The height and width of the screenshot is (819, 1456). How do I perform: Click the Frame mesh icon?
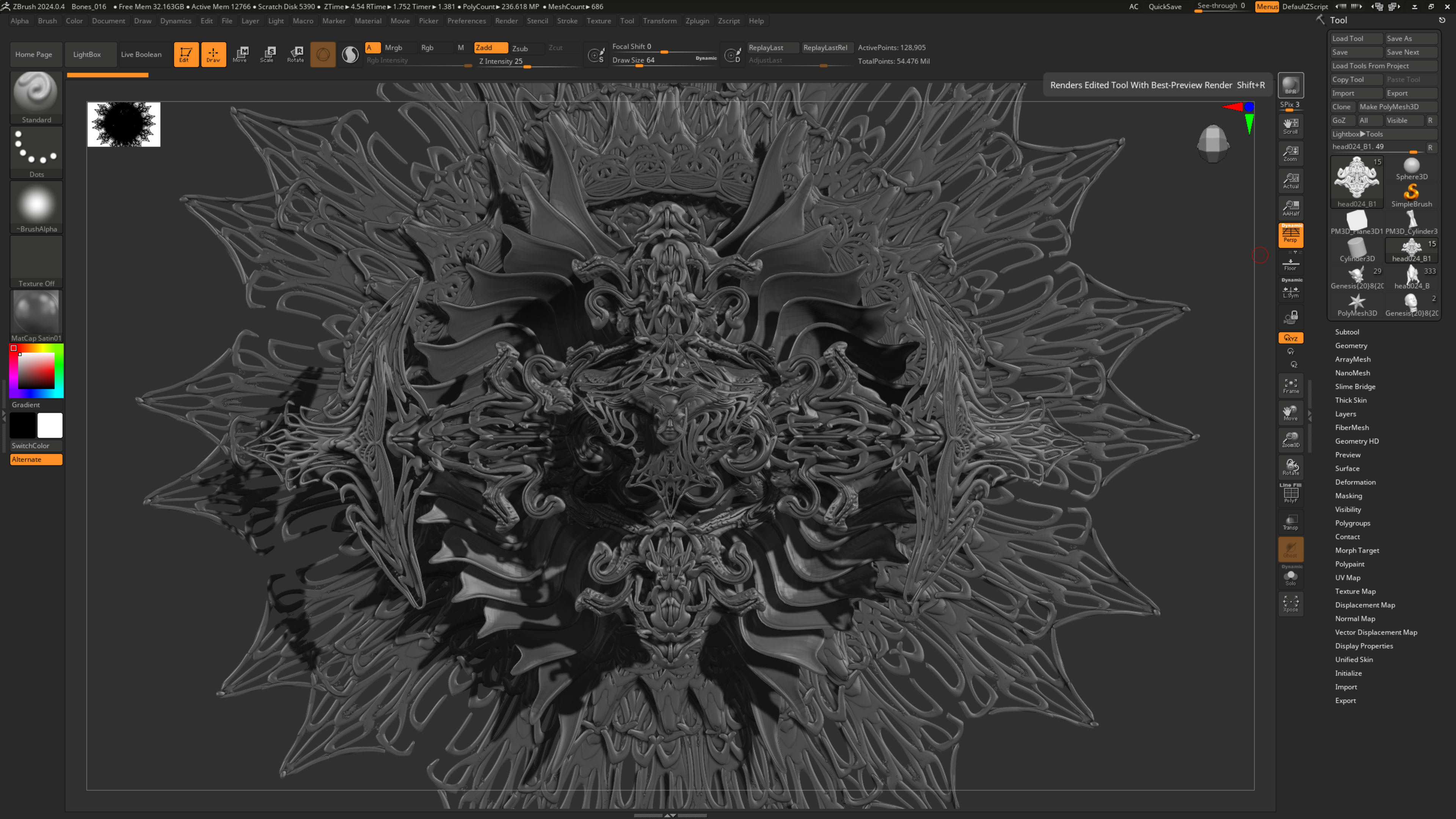(x=1290, y=386)
